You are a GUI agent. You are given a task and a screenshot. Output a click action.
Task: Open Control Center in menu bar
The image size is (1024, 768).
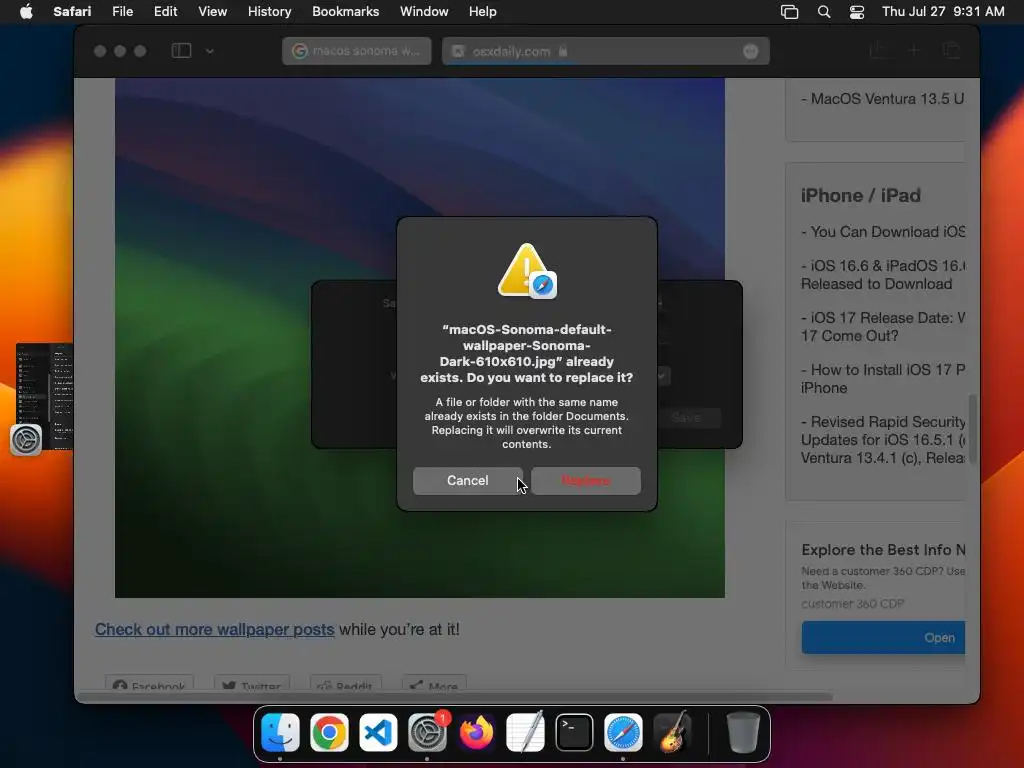[x=857, y=12]
